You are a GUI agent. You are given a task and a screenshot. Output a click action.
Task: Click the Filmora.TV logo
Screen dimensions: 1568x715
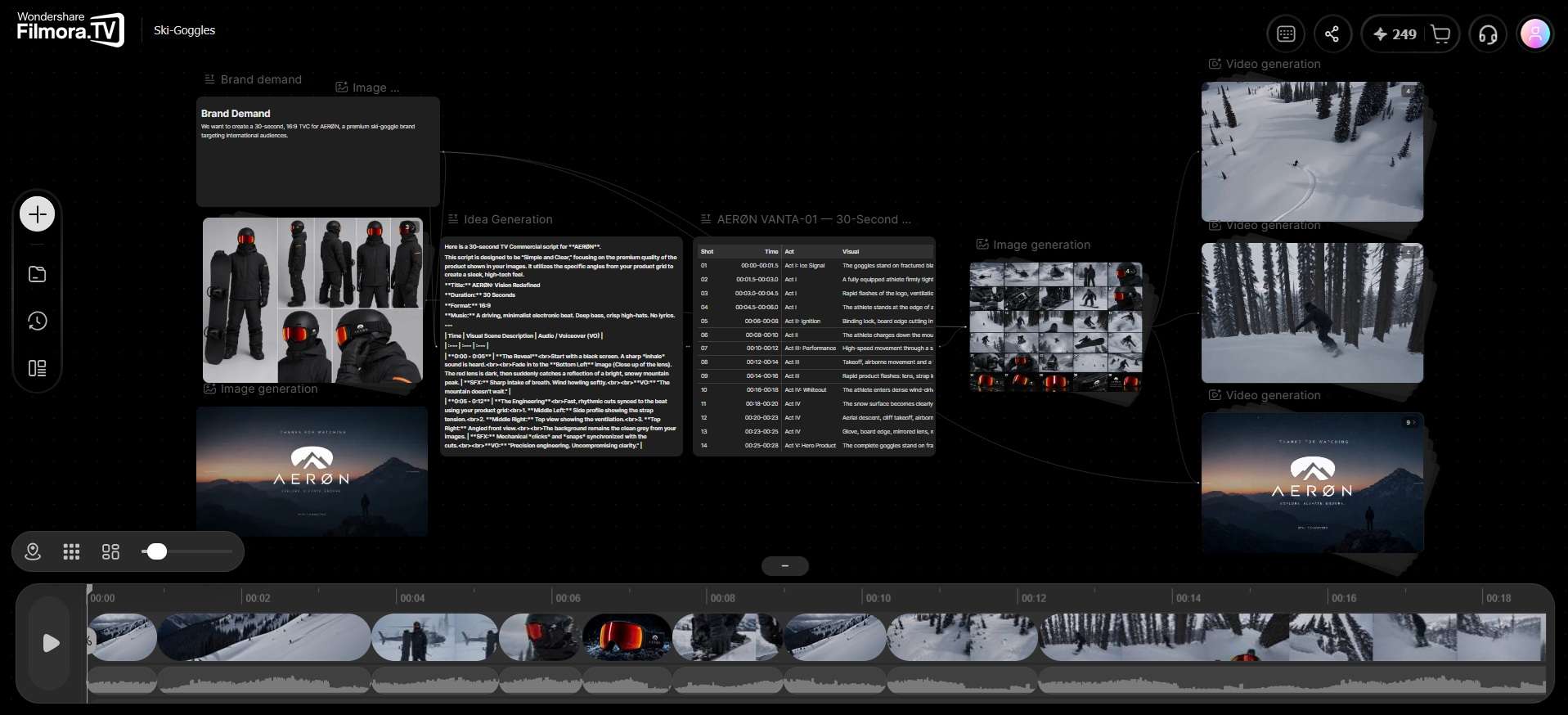(x=70, y=29)
